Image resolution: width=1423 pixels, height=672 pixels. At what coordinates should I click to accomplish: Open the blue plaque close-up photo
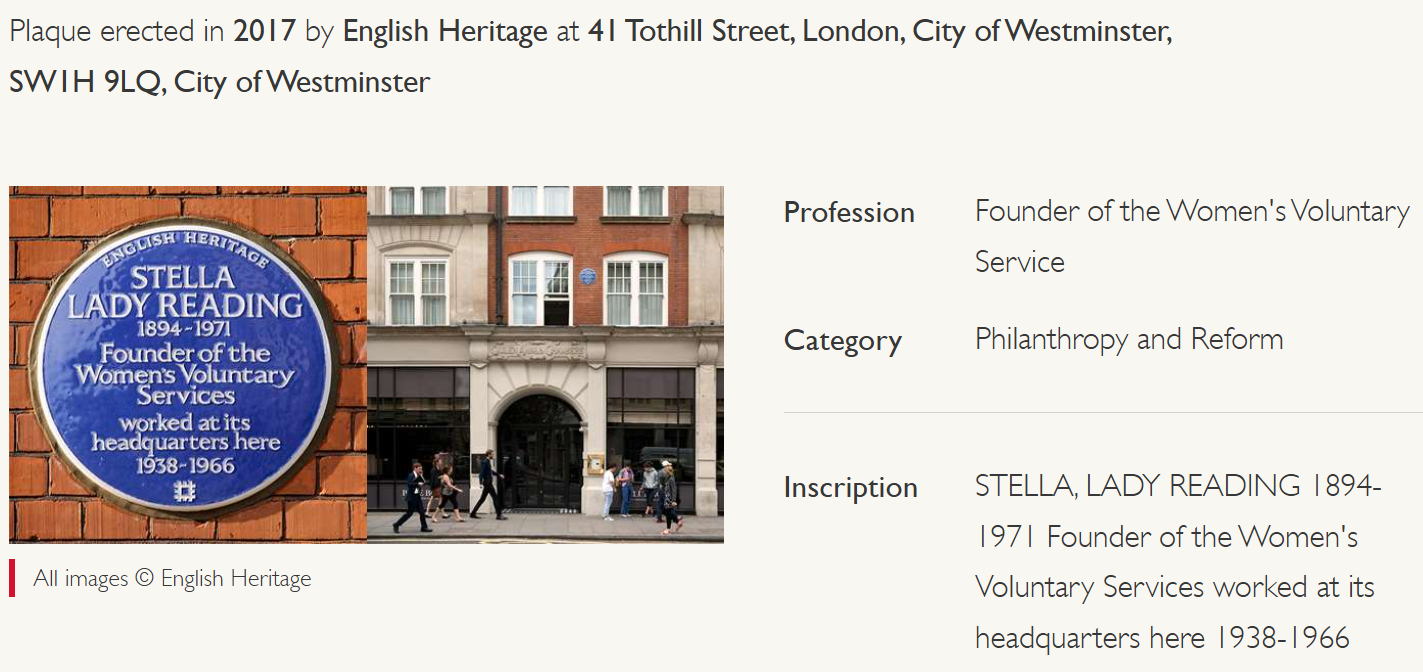click(x=188, y=364)
